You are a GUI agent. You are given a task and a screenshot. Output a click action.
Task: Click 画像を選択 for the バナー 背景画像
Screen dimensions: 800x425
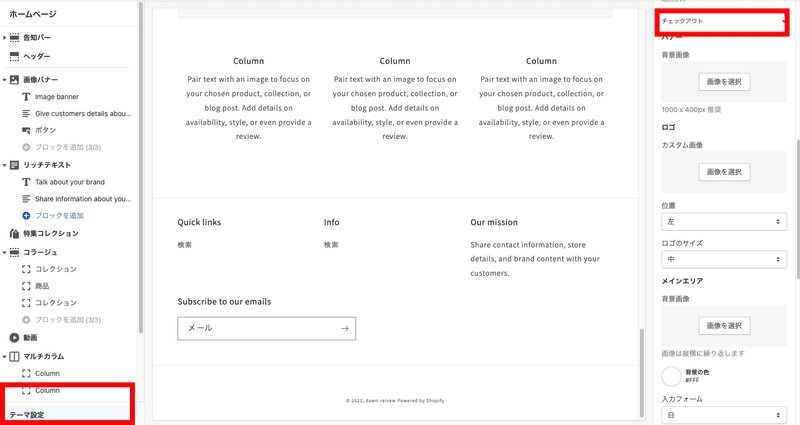[x=724, y=82]
